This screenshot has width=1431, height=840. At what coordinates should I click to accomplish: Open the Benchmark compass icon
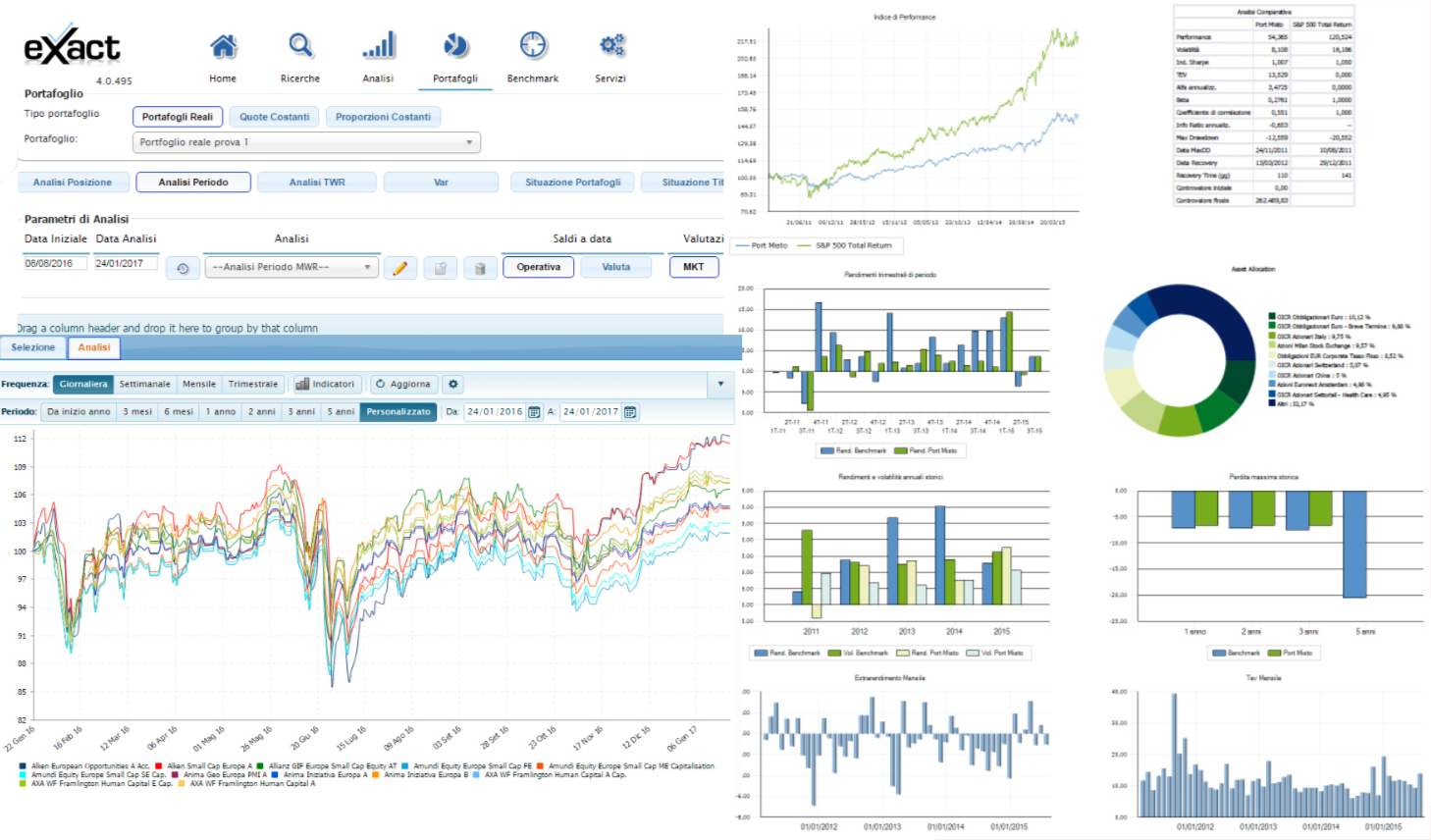click(x=533, y=45)
